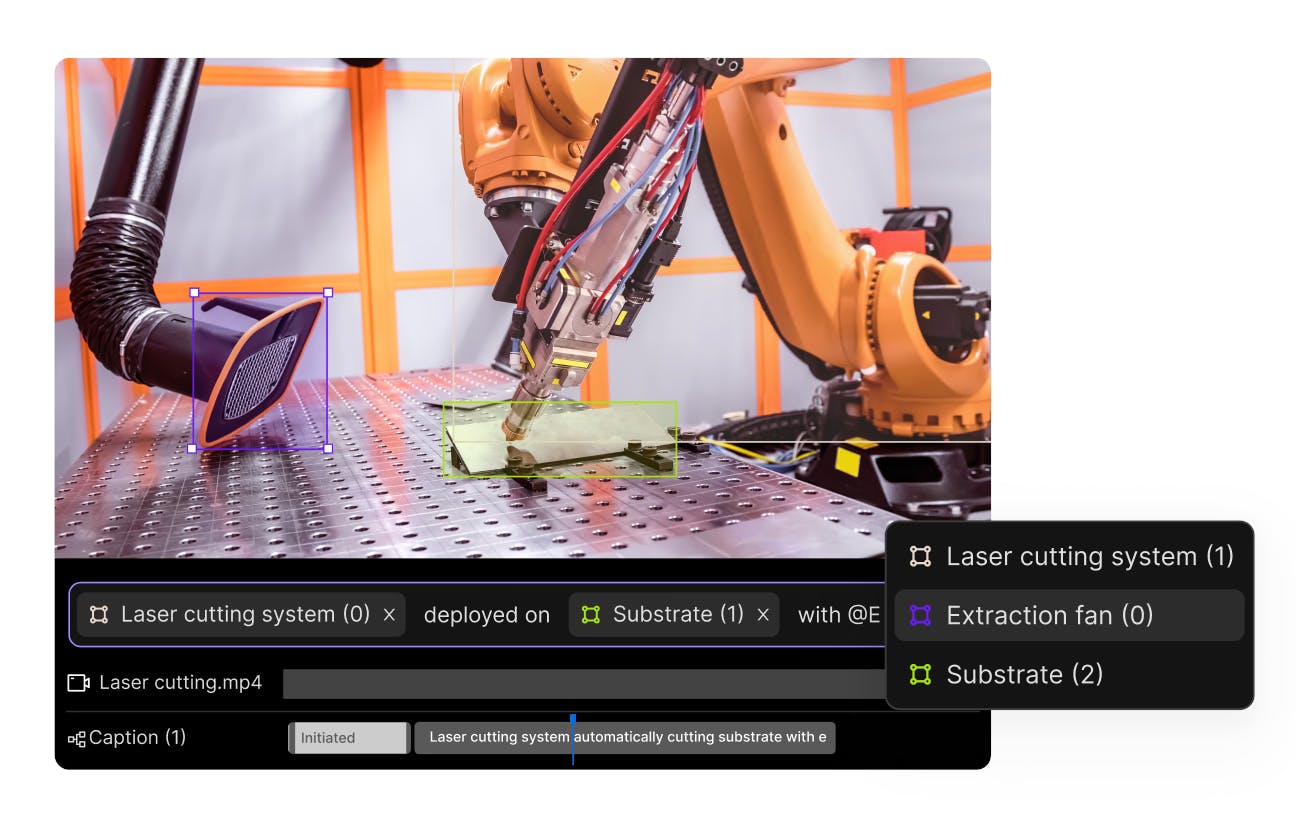Select the "Initiated" caption segment on the timeline
The height and width of the screenshot is (824, 1296).
click(349, 738)
